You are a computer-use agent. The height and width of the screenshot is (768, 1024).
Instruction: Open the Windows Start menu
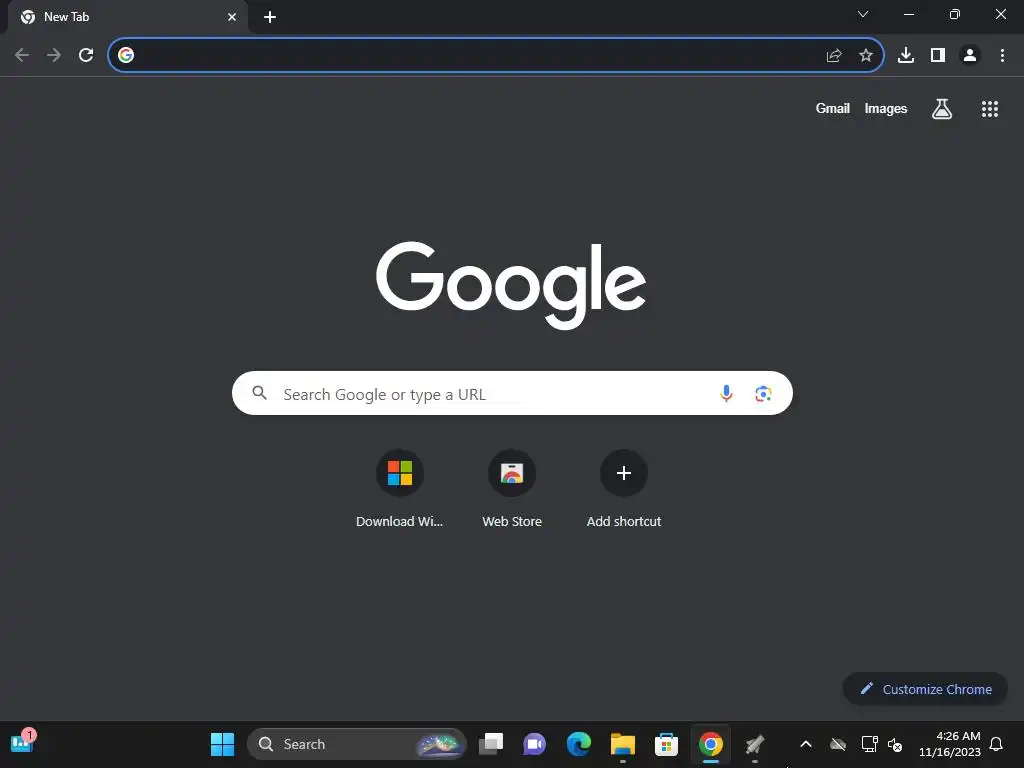tap(222, 744)
